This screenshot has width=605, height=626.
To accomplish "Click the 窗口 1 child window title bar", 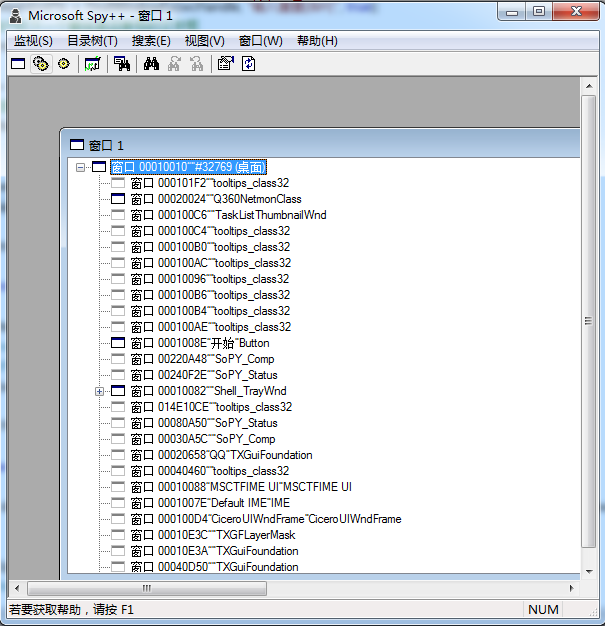I will [321, 145].
